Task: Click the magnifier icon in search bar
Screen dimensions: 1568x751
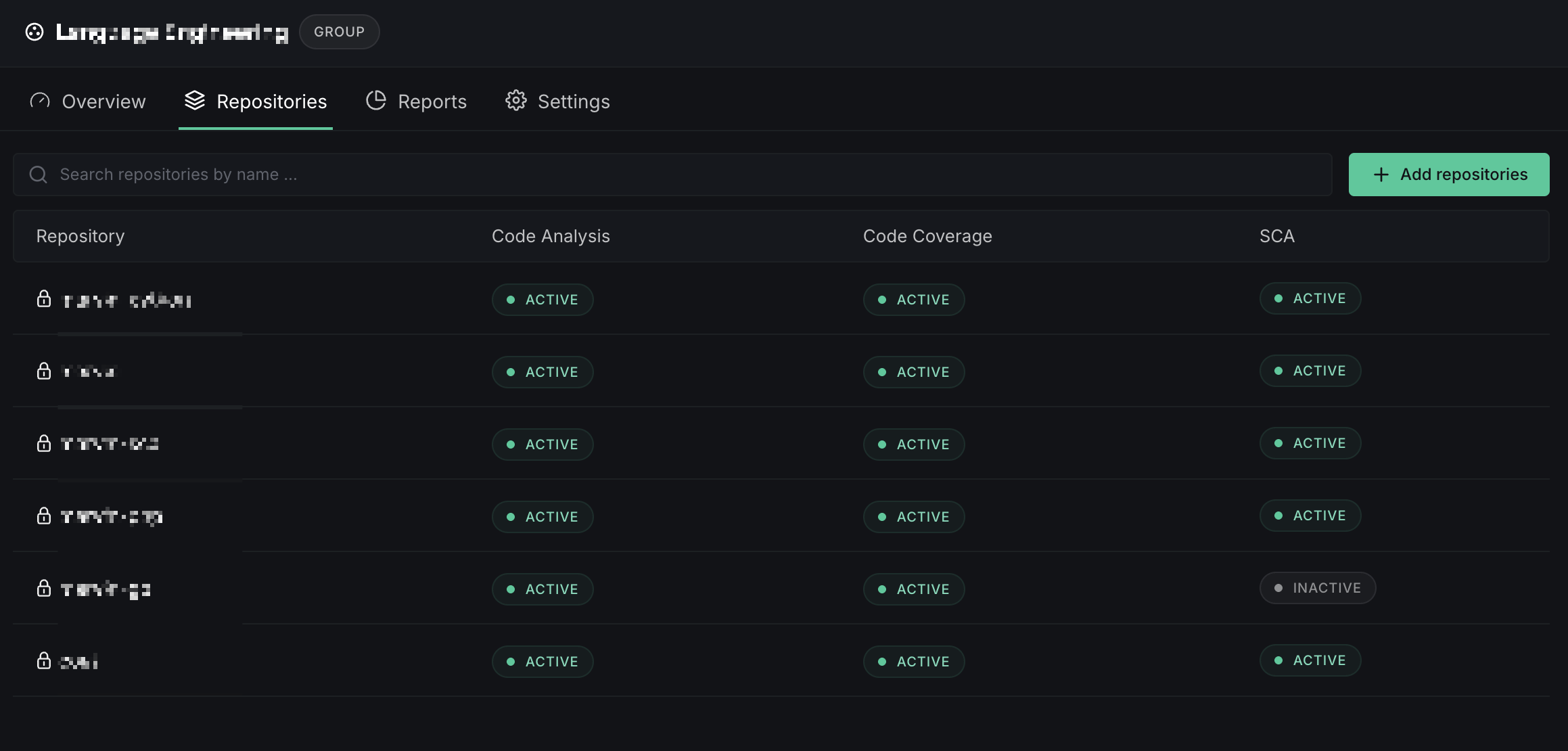Action: [x=39, y=175]
